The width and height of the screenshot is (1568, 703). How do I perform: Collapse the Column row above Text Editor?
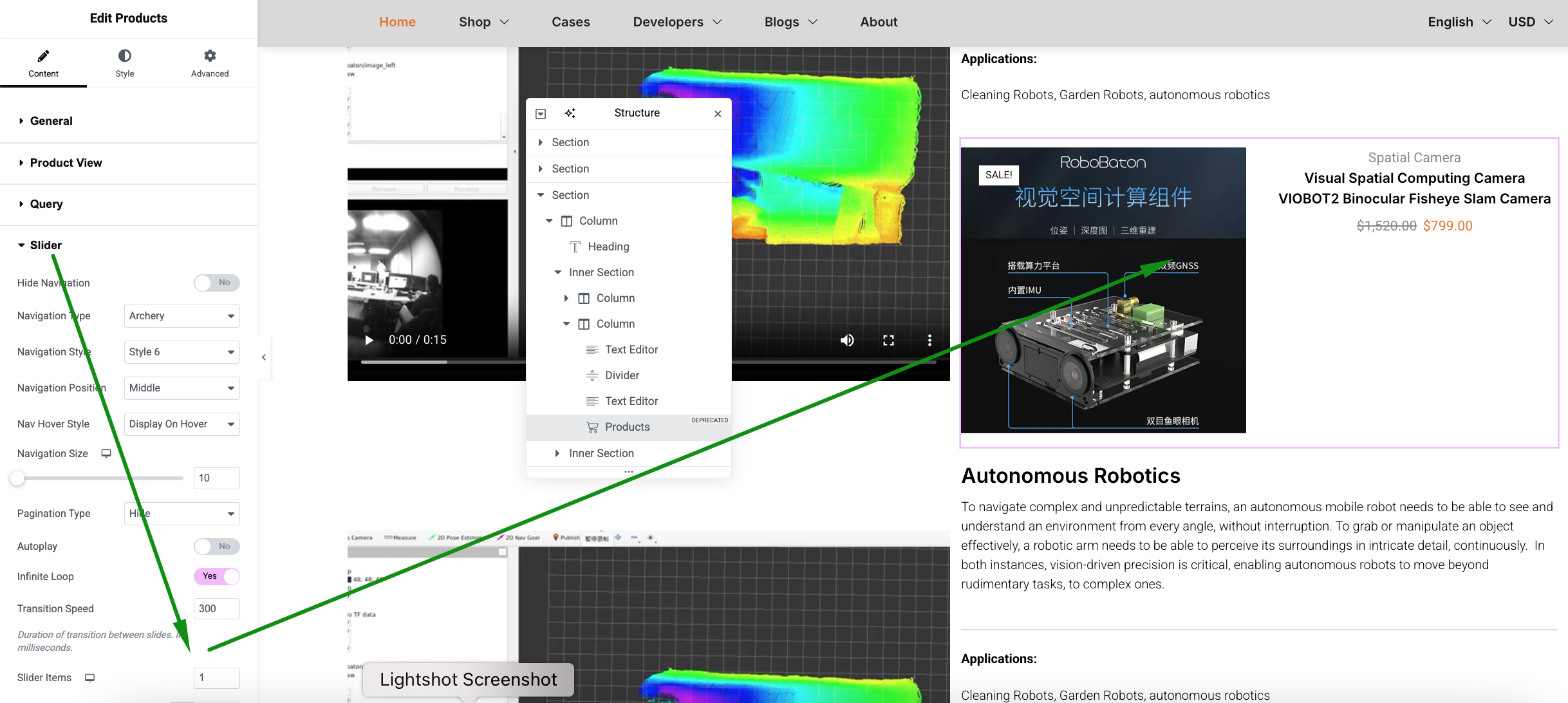tap(566, 324)
